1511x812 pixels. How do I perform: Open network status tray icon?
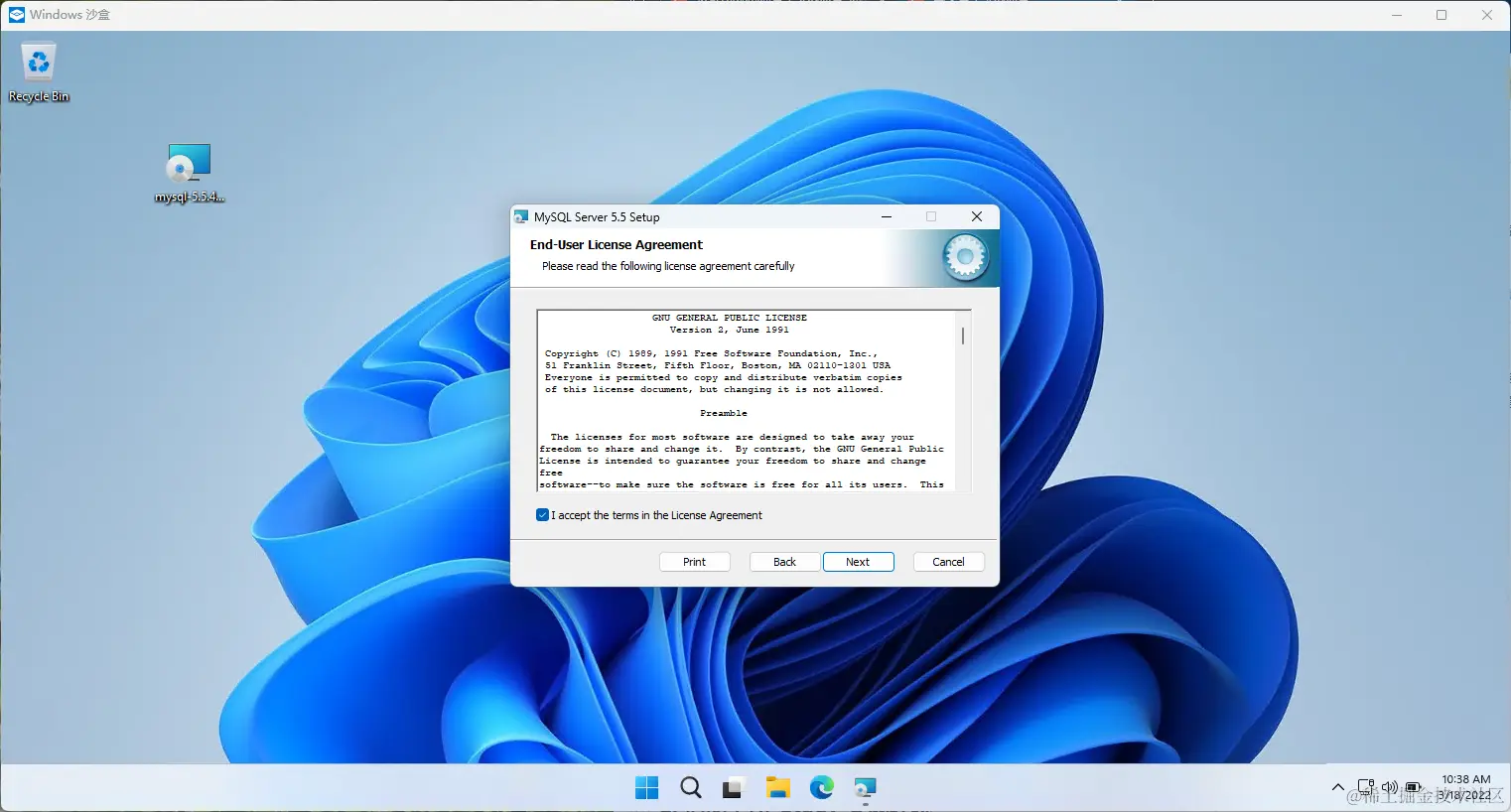pos(1366,787)
